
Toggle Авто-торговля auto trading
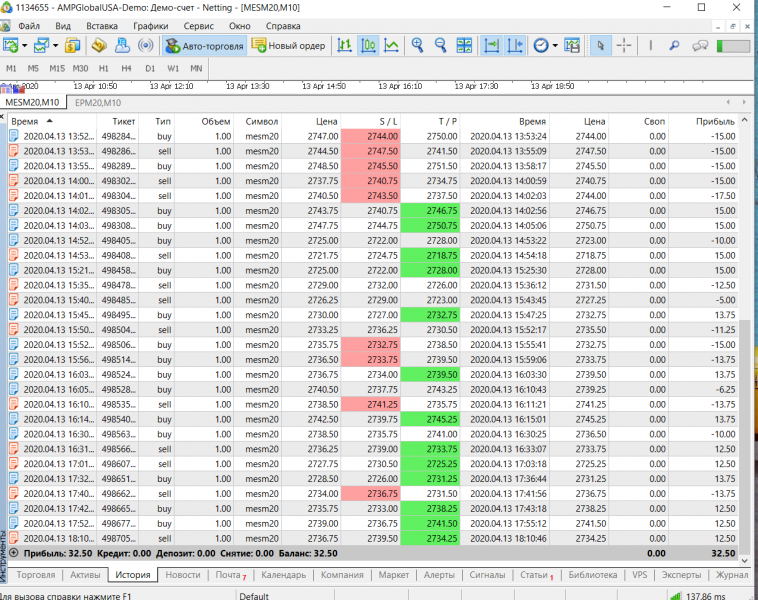[x=203, y=45]
